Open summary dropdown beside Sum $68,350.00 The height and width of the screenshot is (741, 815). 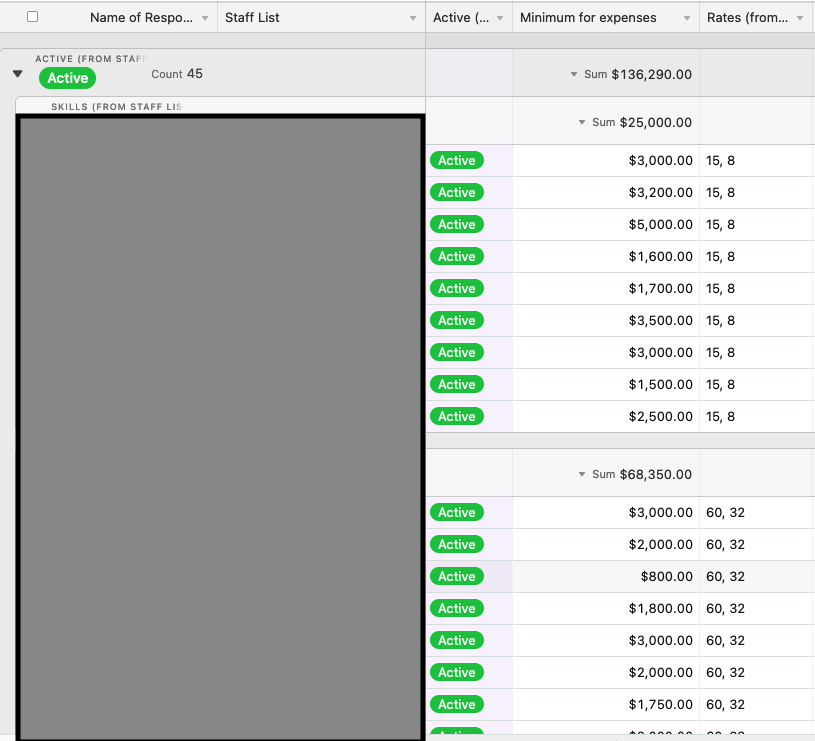(x=582, y=474)
